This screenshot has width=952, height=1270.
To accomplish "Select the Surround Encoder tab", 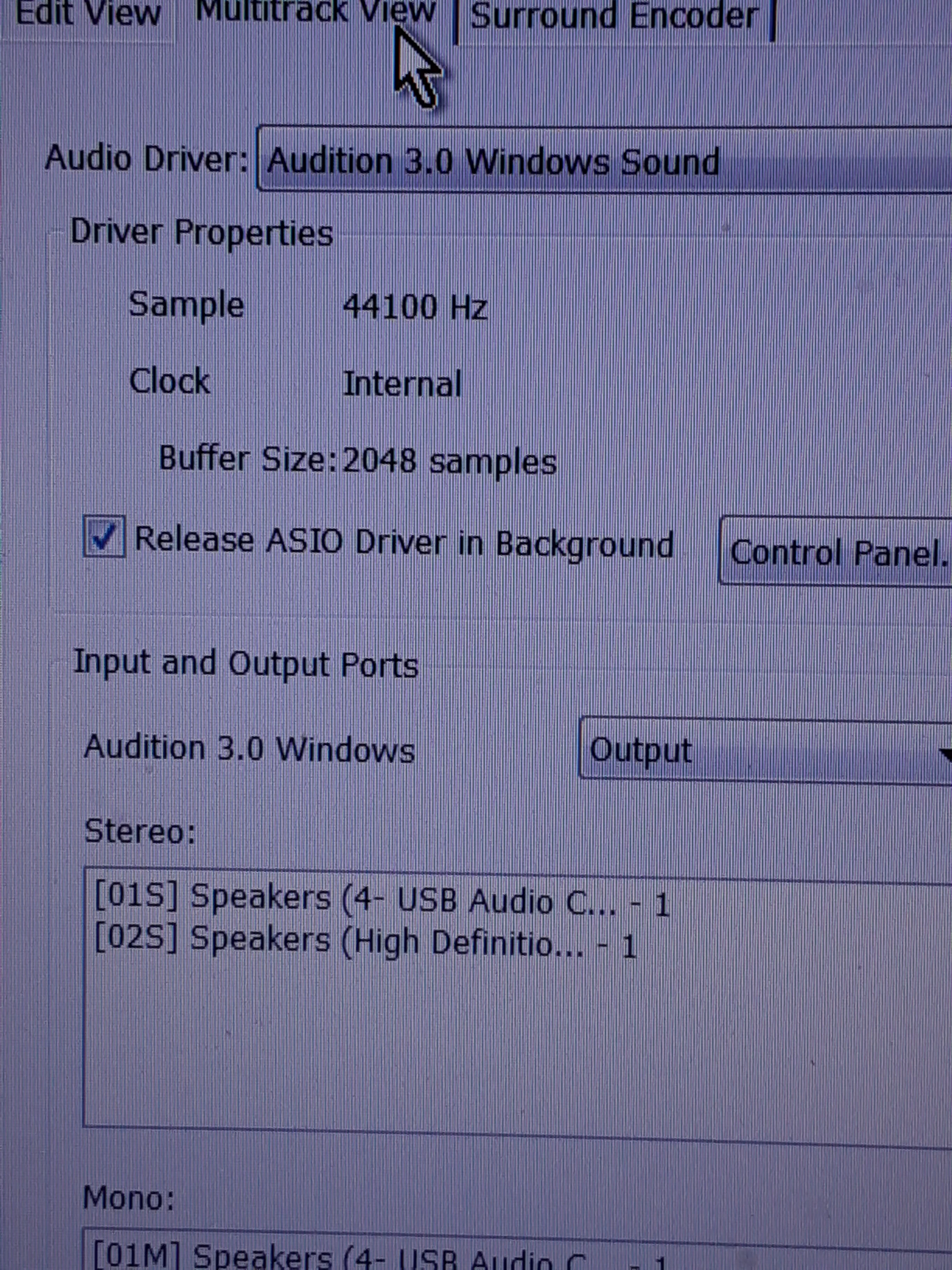I will click(x=614, y=16).
